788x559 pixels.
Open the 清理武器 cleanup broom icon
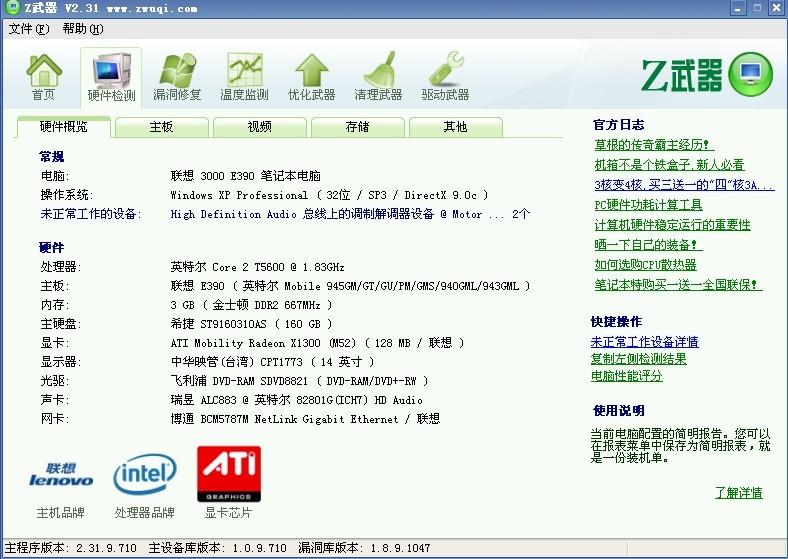tap(378, 77)
